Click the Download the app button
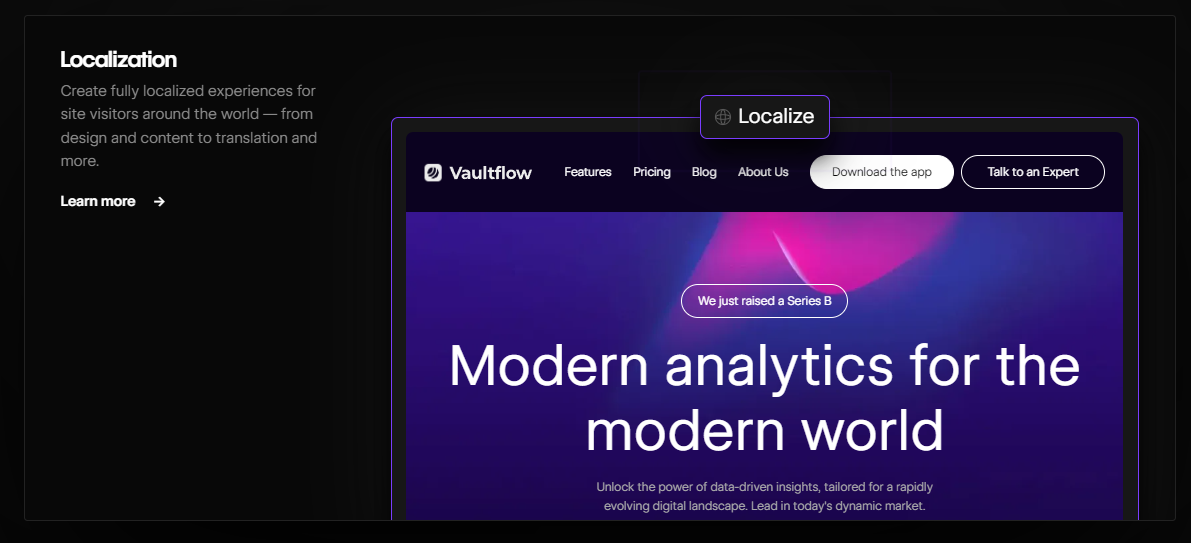Viewport: 1191px width, 543px height. point(882,172)
